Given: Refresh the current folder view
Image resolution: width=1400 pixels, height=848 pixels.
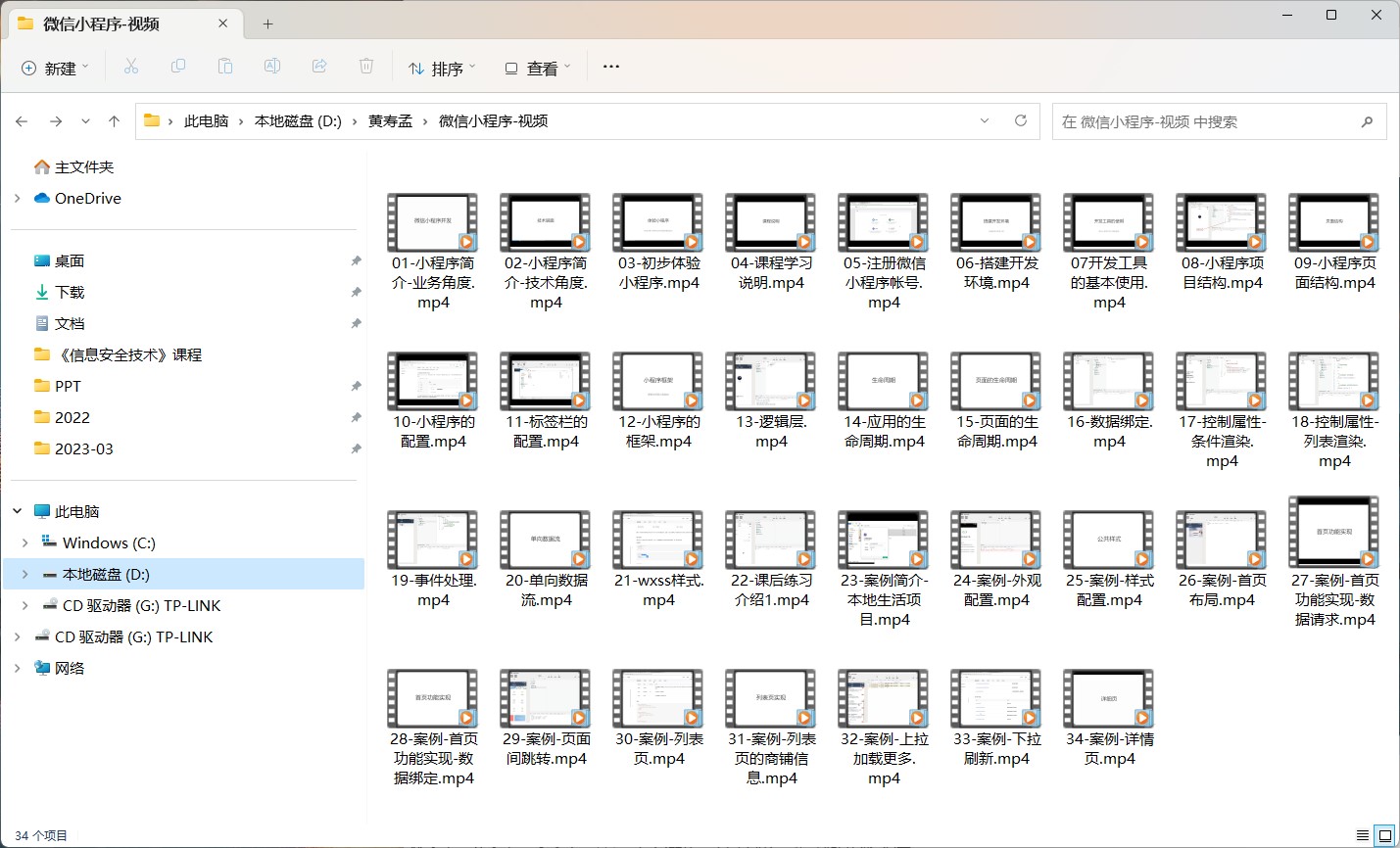Looking at the screenshot, I should [x=1021, y=120].
